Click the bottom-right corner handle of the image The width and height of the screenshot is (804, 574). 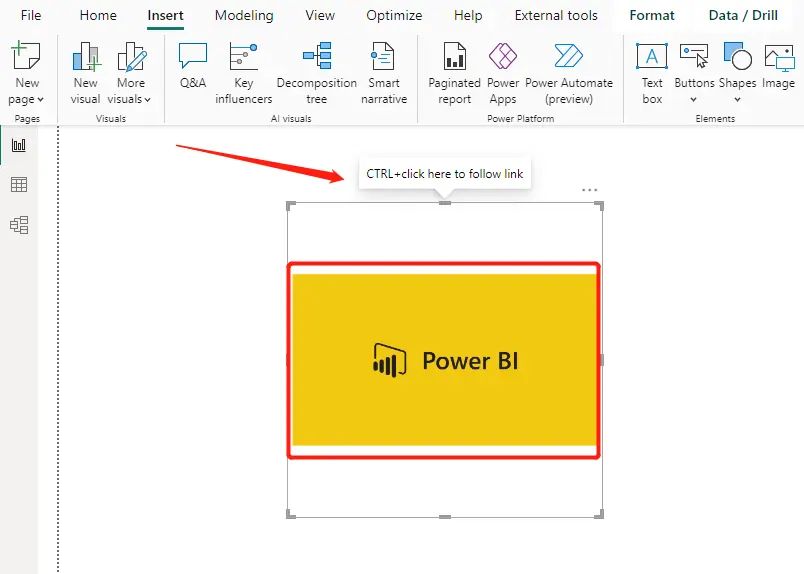click(599, 513)
